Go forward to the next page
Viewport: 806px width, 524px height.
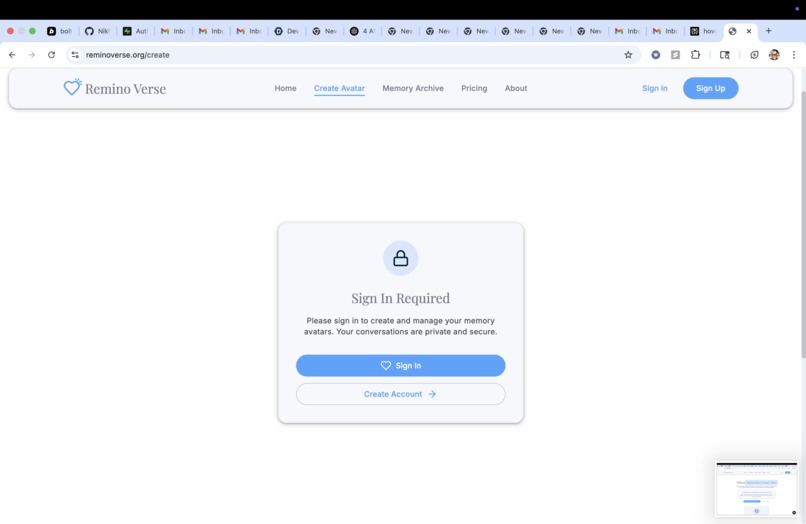(x=32, y=55)
